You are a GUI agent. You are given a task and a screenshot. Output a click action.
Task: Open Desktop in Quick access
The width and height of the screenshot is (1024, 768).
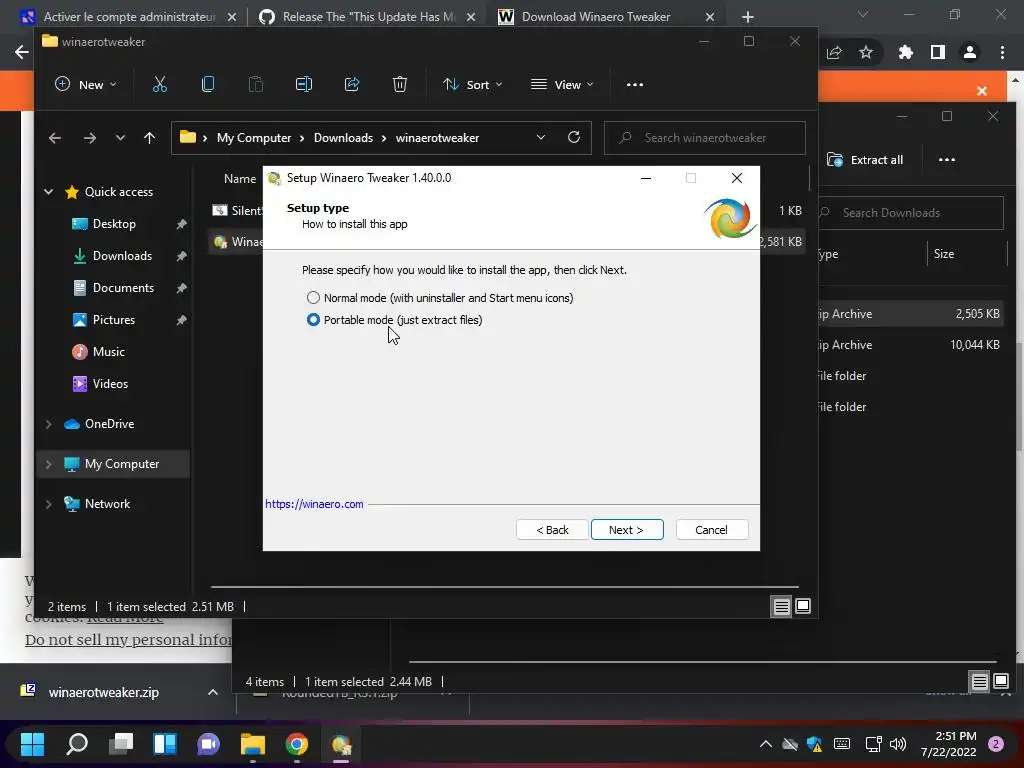(x=114, y=224)
